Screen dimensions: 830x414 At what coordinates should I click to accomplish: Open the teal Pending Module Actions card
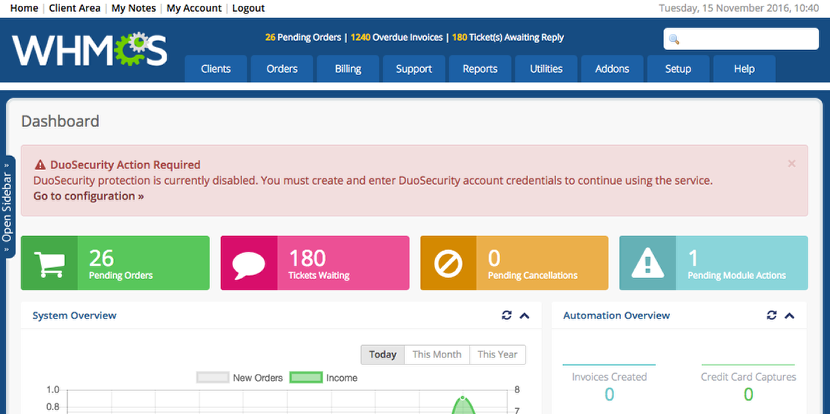click(x=714, y=263)
